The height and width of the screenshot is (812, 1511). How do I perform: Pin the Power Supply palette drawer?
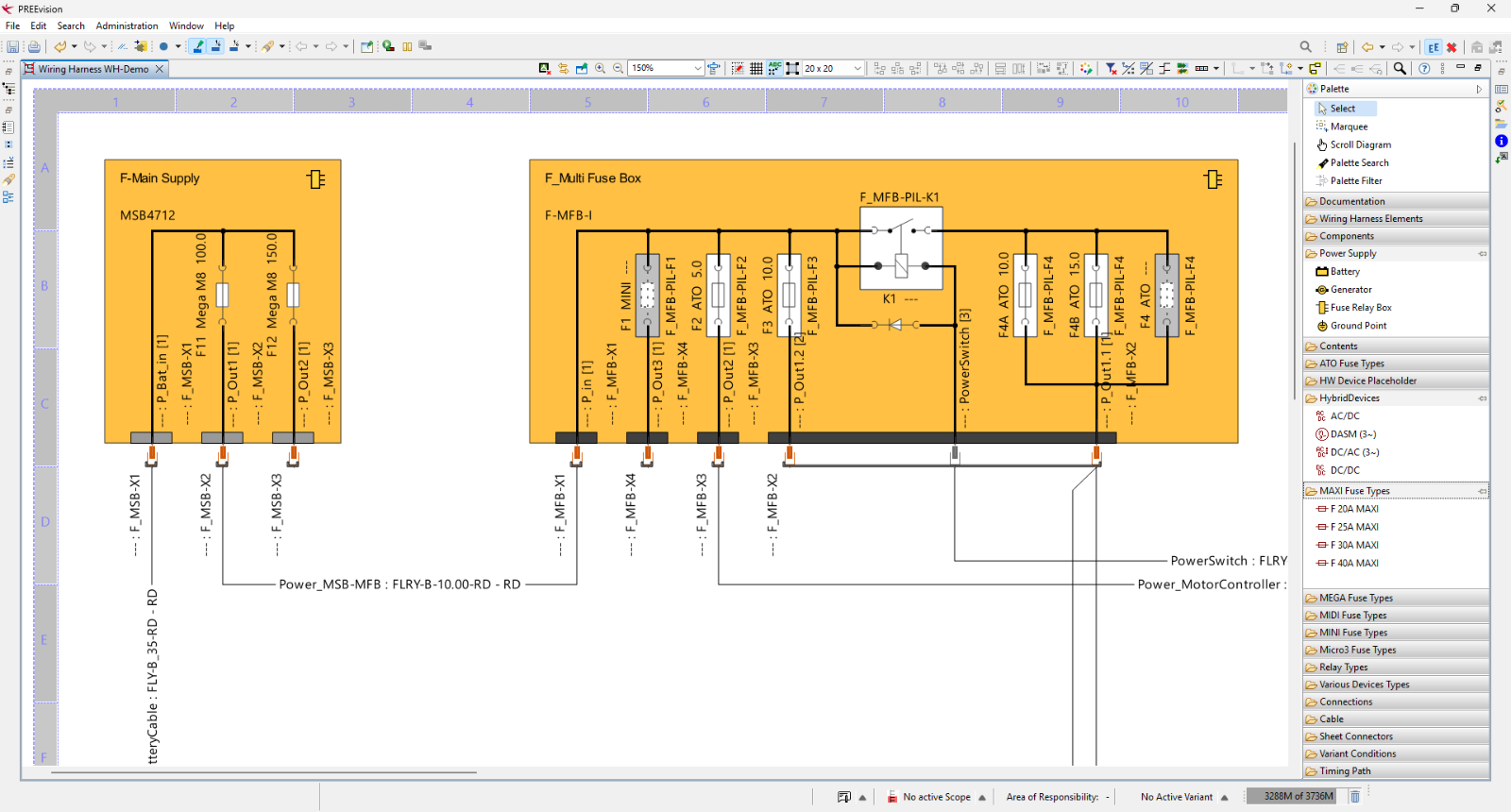pos(1483,254)
